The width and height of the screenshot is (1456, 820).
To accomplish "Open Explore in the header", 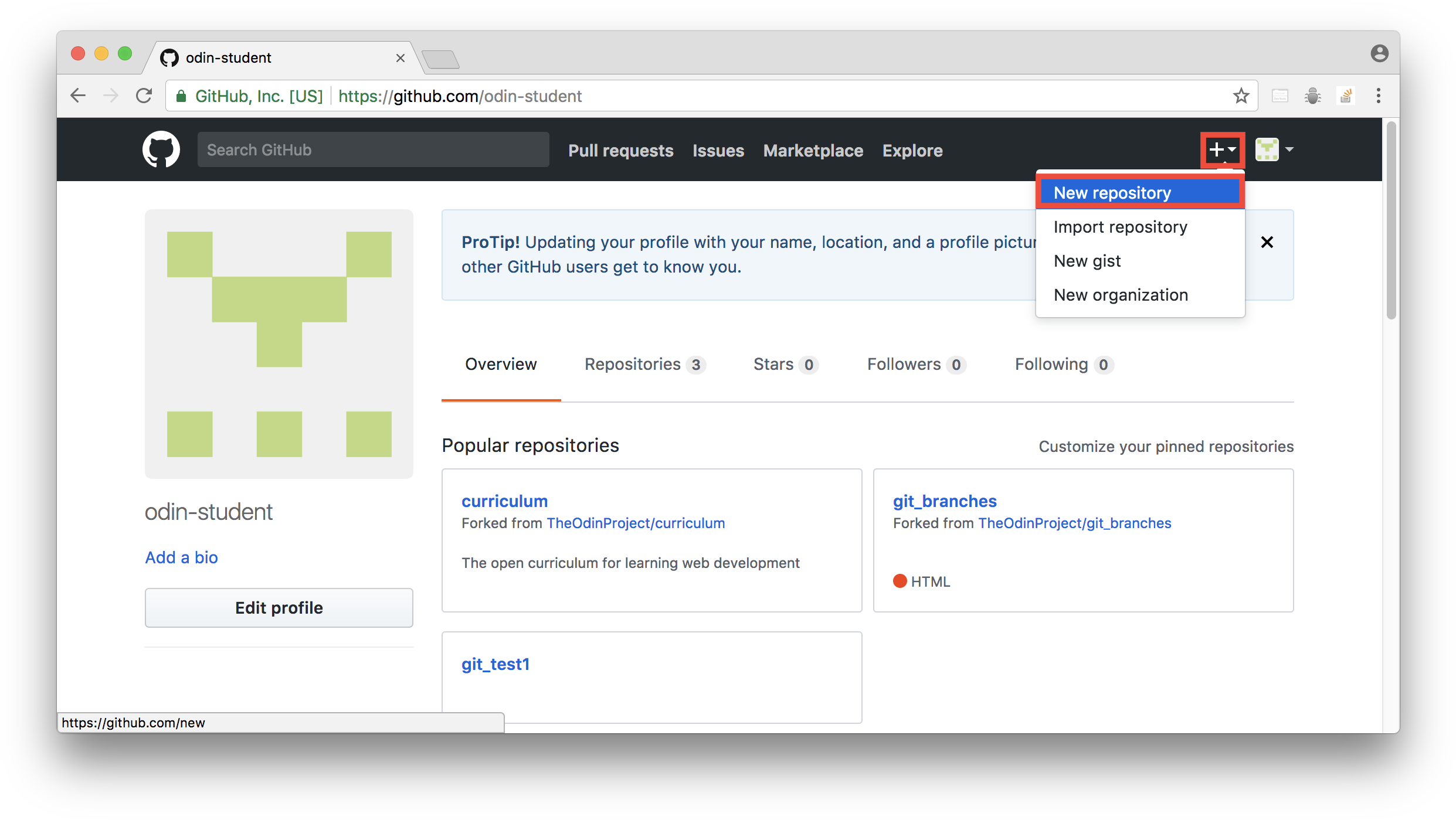I will [x=912, y=151].
